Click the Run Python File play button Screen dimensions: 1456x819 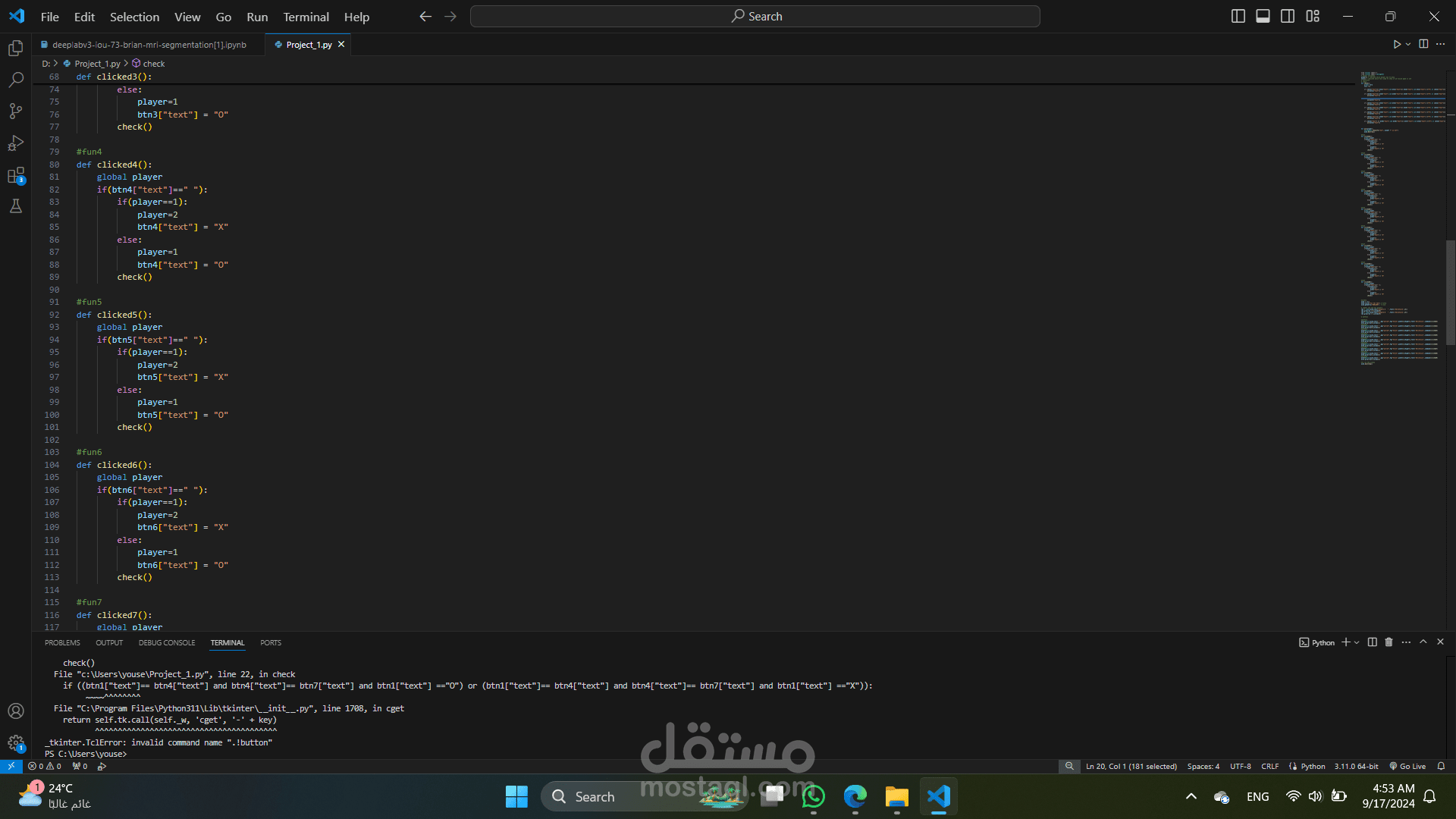pyautogui.click(x=1396, y=45)
